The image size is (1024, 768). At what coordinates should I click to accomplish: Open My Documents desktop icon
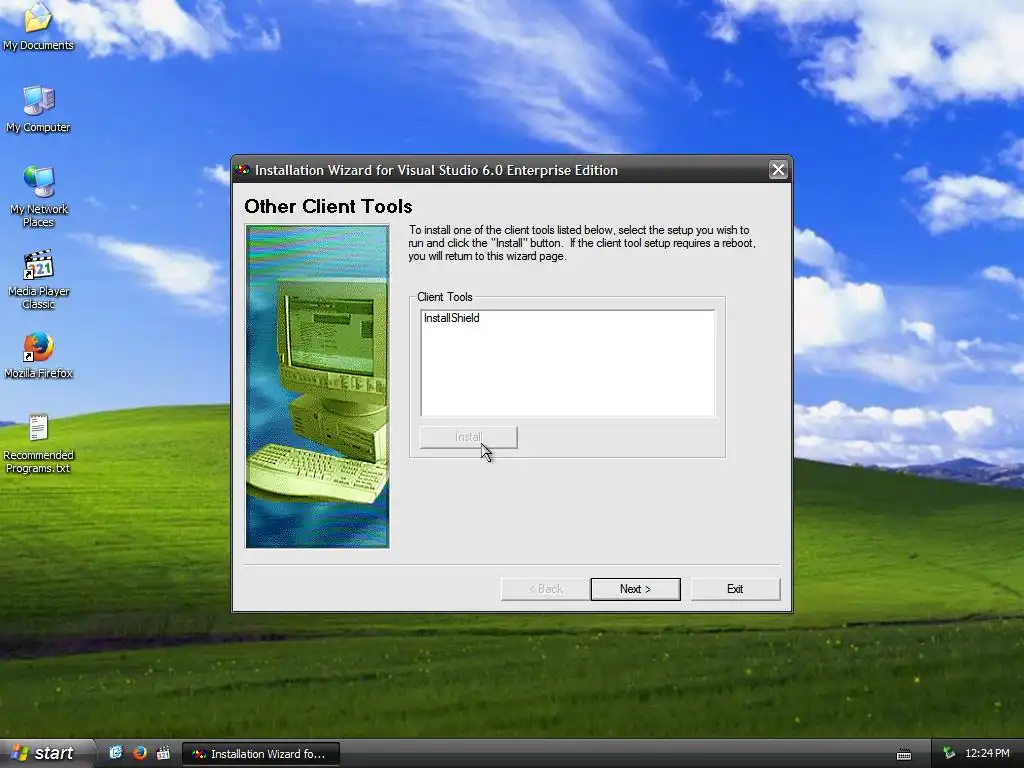tap(39, 27)
